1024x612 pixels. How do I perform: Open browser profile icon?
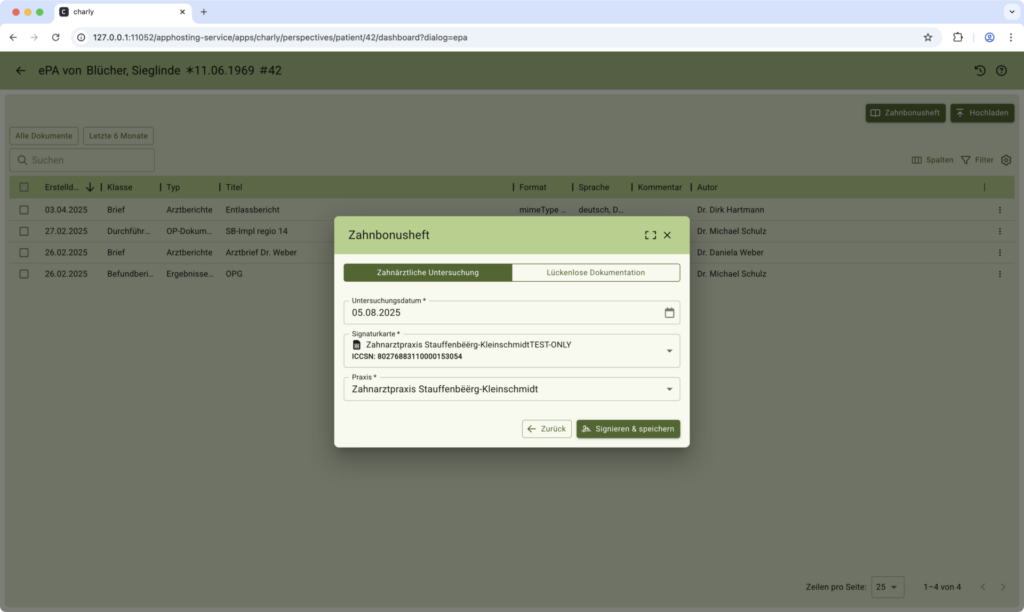coord(989,37)
